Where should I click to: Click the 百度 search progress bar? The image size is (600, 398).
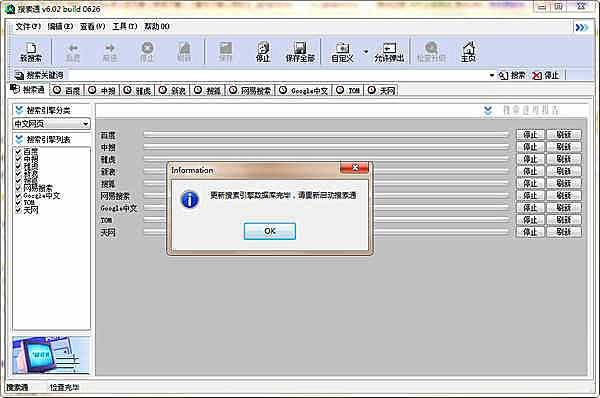(326, 135)
